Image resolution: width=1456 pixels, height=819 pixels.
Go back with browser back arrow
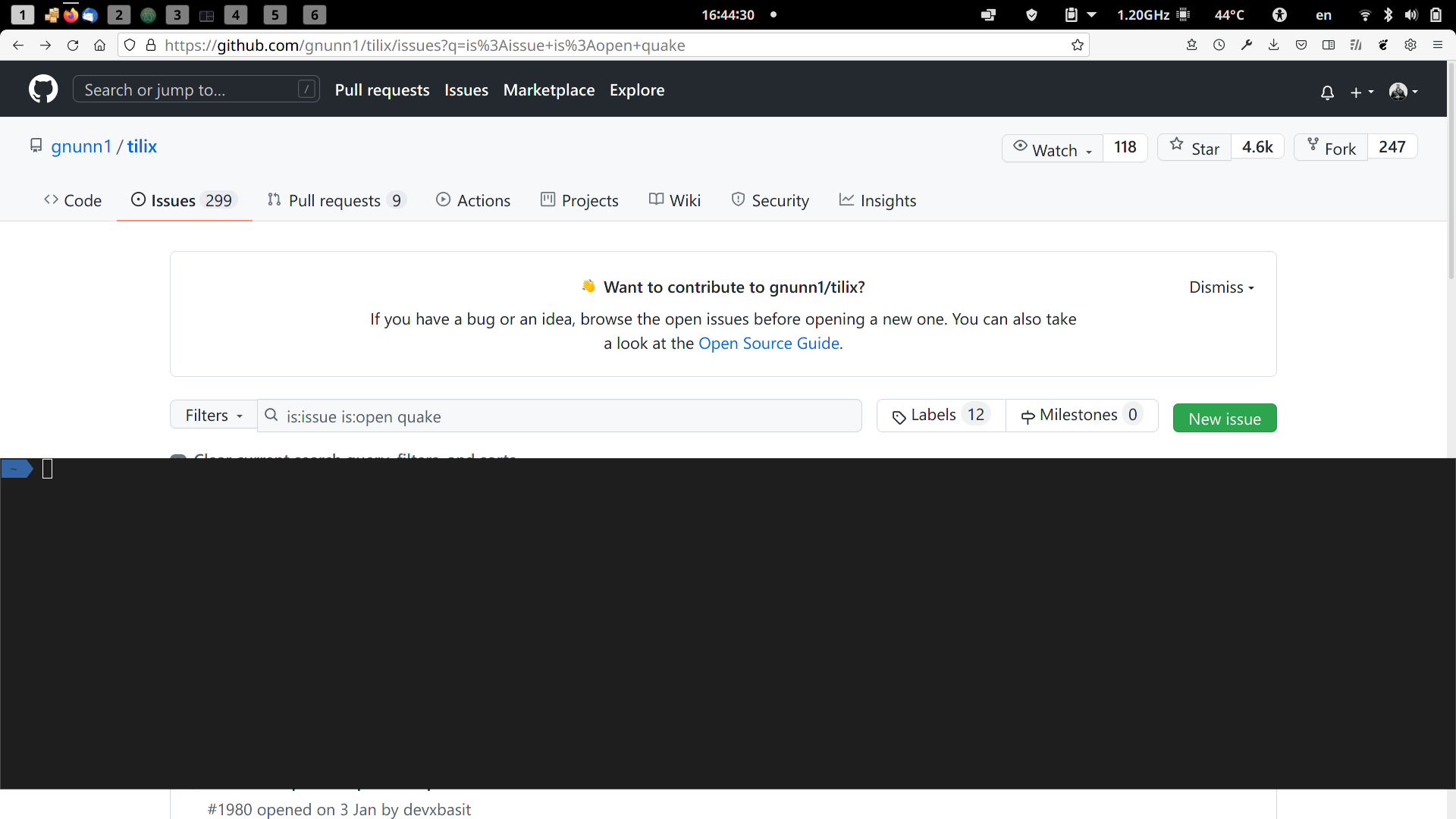[18, 45]
